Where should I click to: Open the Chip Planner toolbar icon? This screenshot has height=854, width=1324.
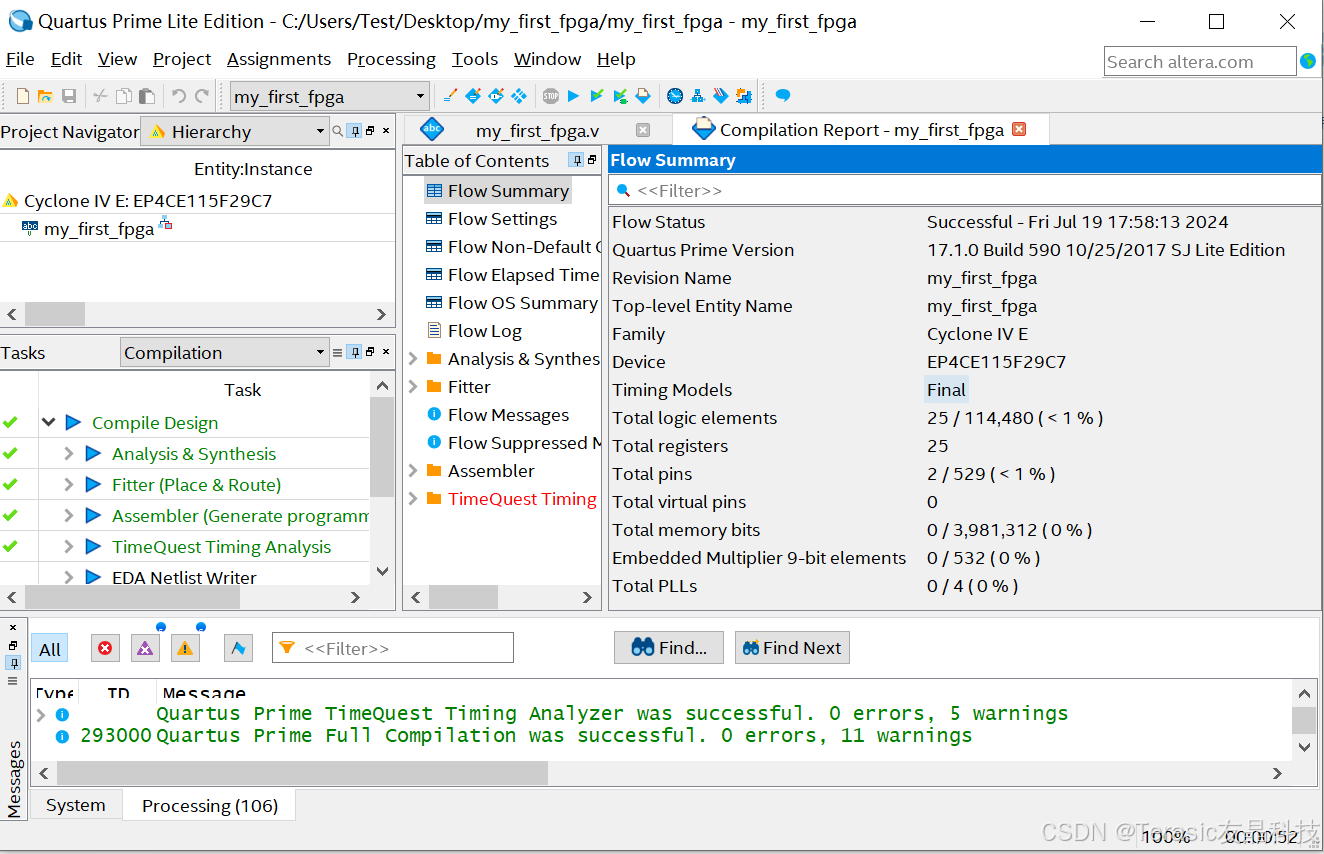pos(519,96)
